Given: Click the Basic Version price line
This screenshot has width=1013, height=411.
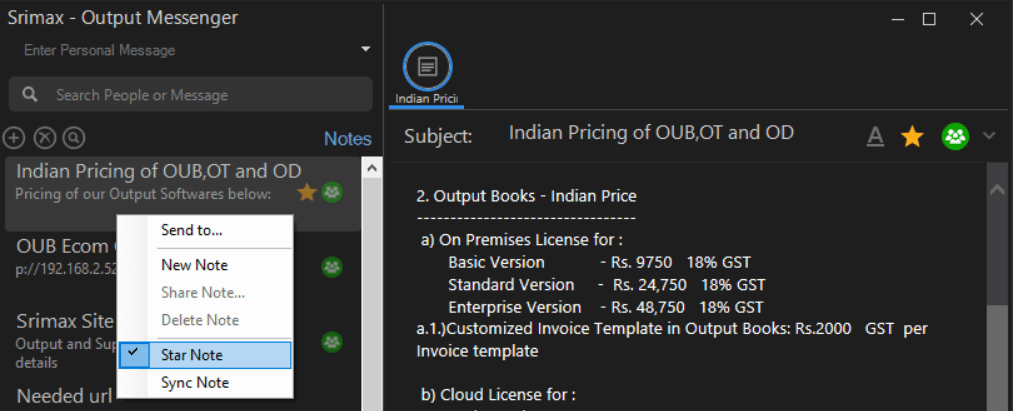Looking at the screenshot, I should tap(600, 263).
